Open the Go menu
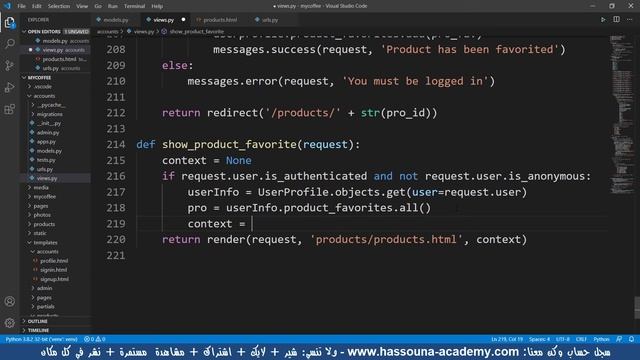Image resolution: width=640 pixels, height=360 pixels. coord(98,6)
